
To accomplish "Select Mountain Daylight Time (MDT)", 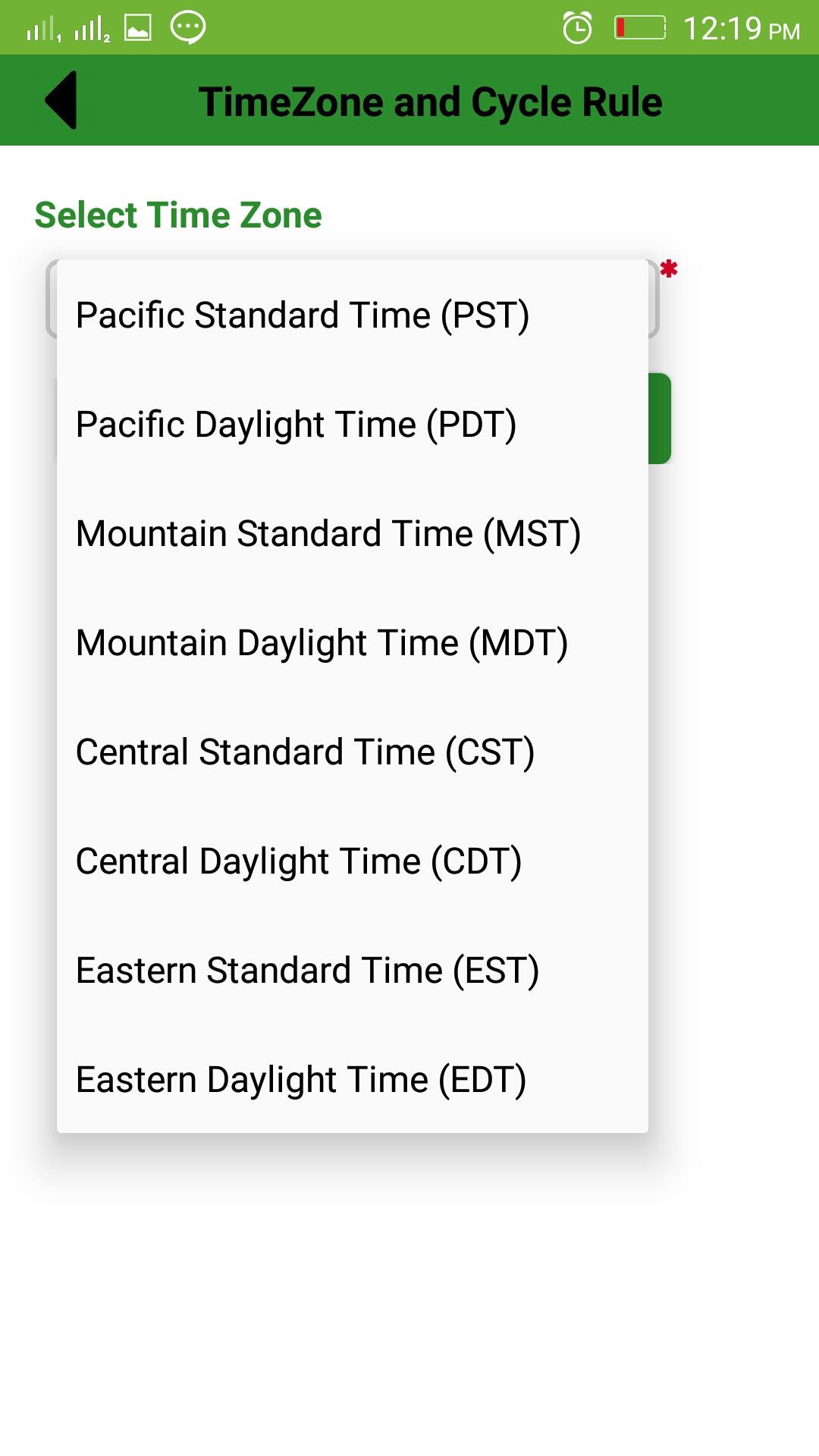I will [x=322, y=642].
